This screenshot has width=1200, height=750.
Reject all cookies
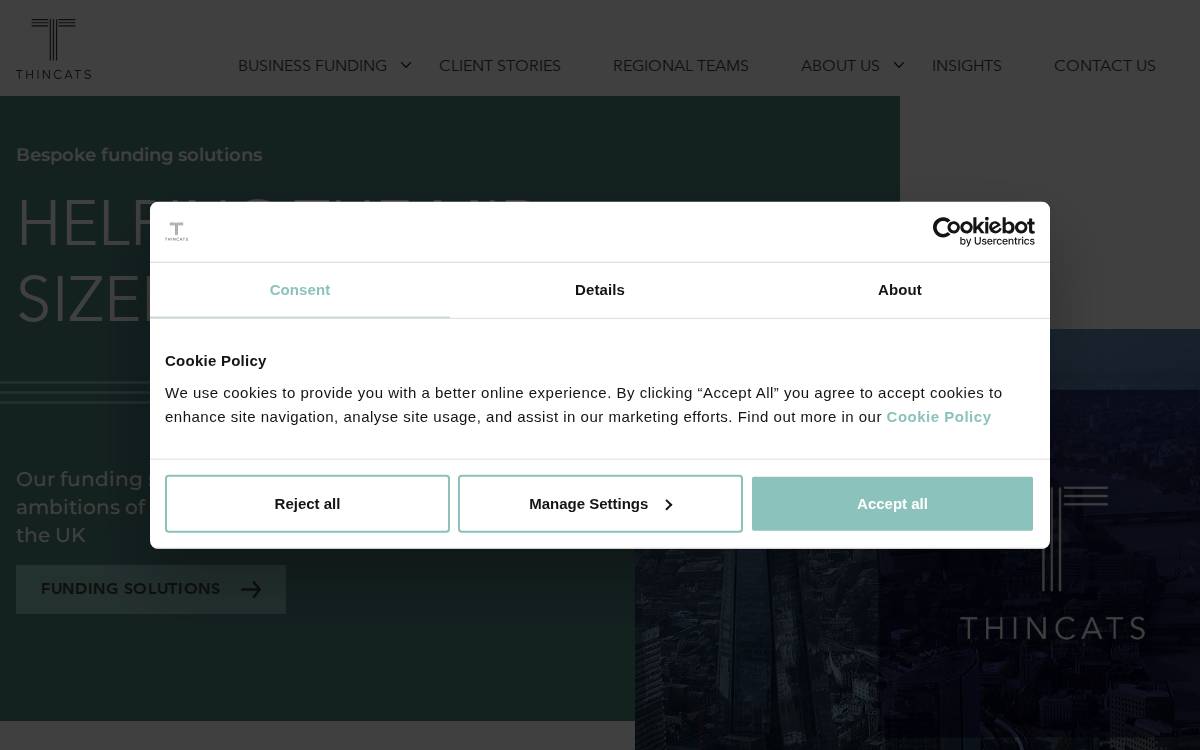[307, 504]
